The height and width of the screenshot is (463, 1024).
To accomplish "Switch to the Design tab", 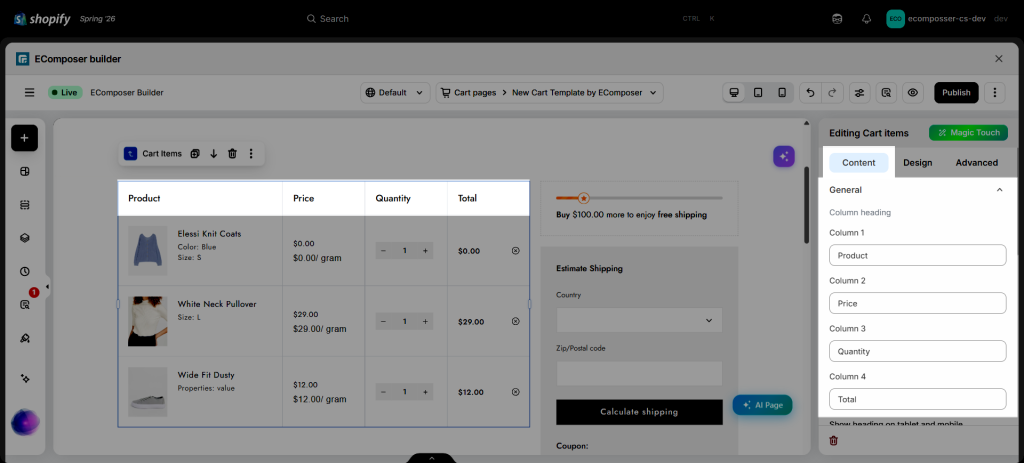I will 918,163.
